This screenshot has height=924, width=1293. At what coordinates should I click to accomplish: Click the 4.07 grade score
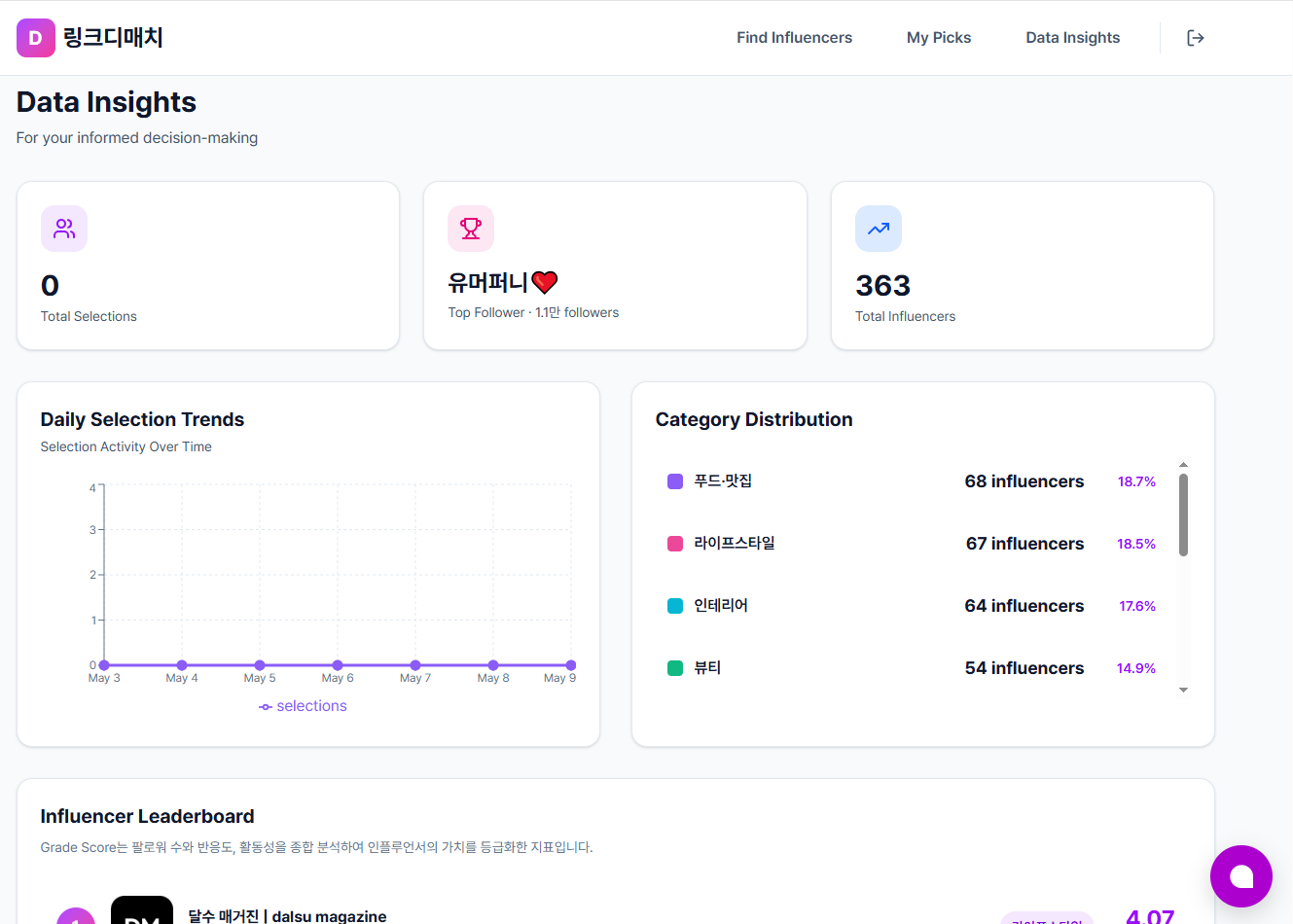[x=1150, y=915]
